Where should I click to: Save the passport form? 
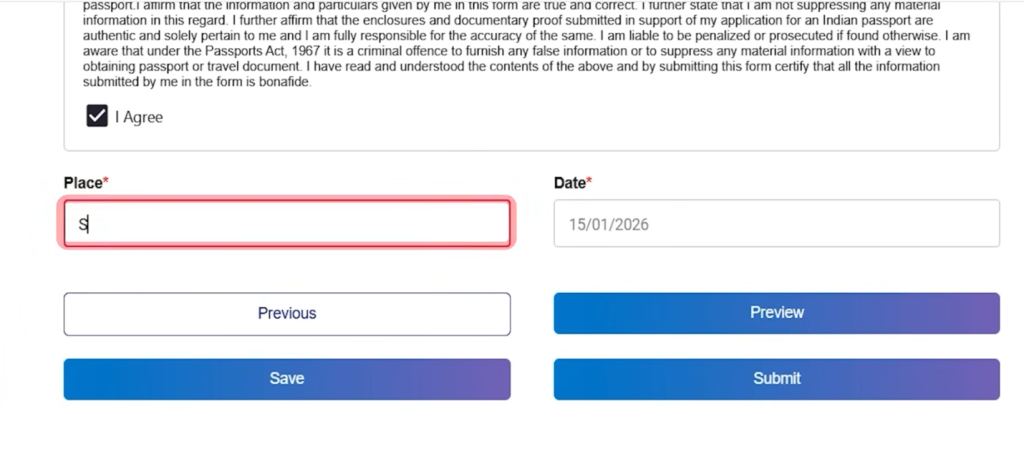tap(287, 379)
